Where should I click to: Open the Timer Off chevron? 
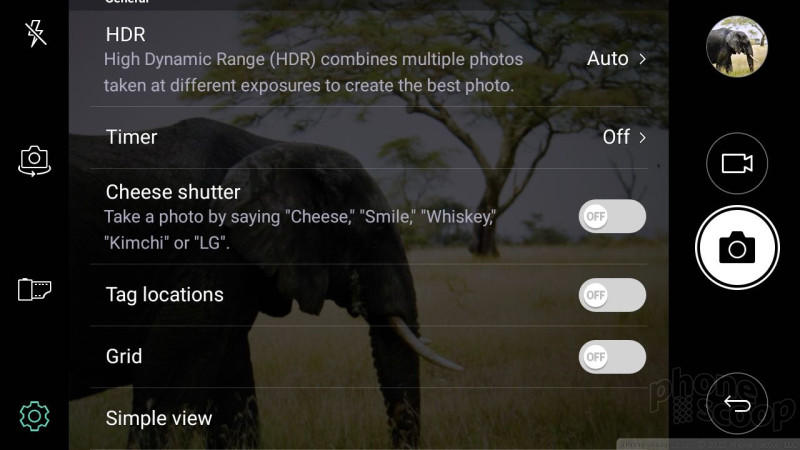[x=642, y=137]
